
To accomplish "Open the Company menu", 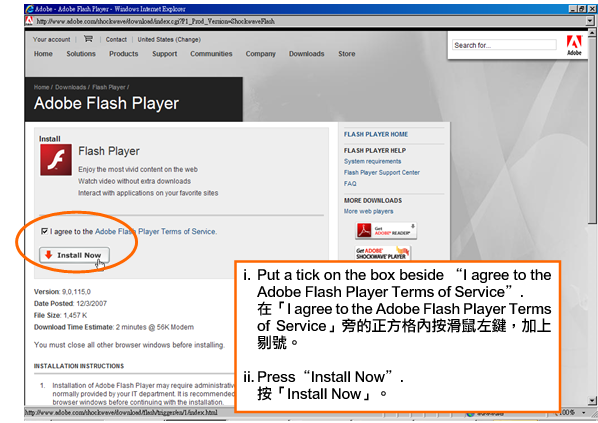I will pos(260,54).
